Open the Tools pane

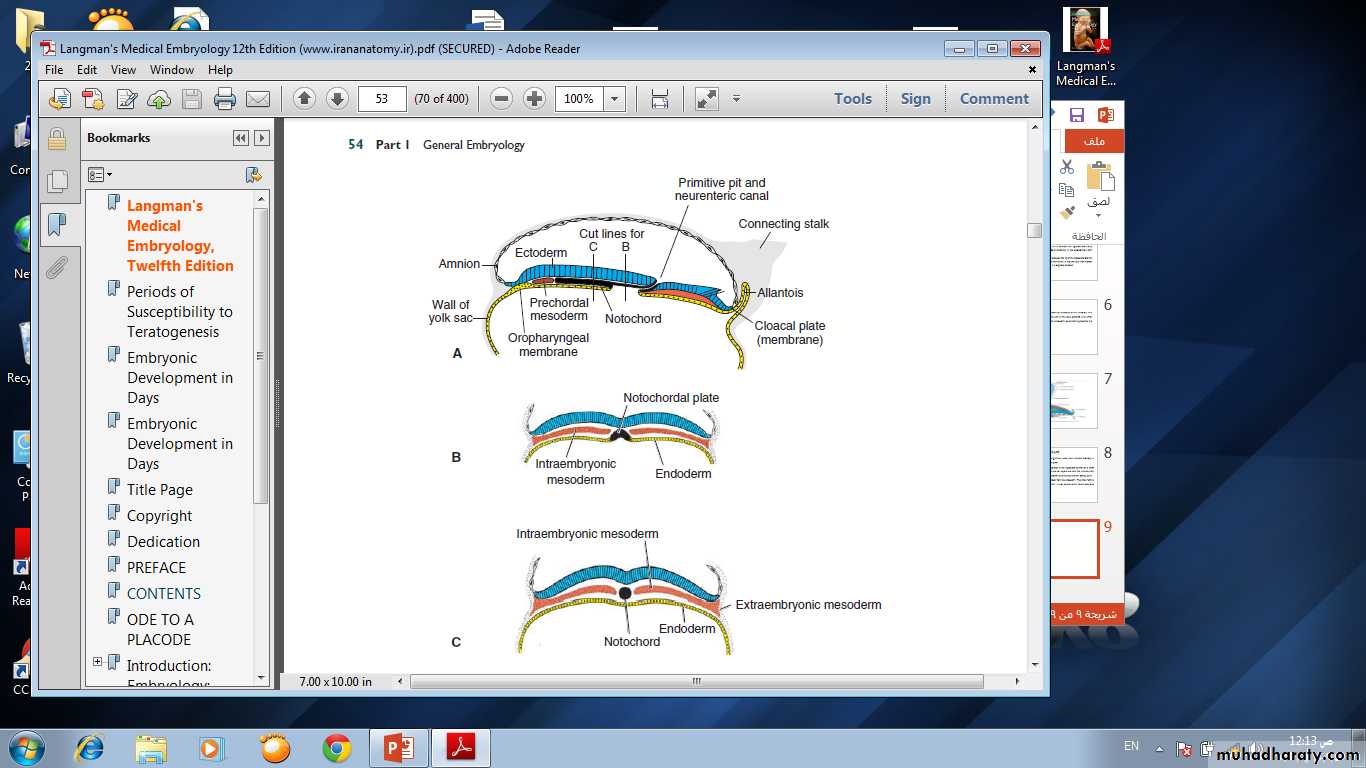click(x=852, y=98)
